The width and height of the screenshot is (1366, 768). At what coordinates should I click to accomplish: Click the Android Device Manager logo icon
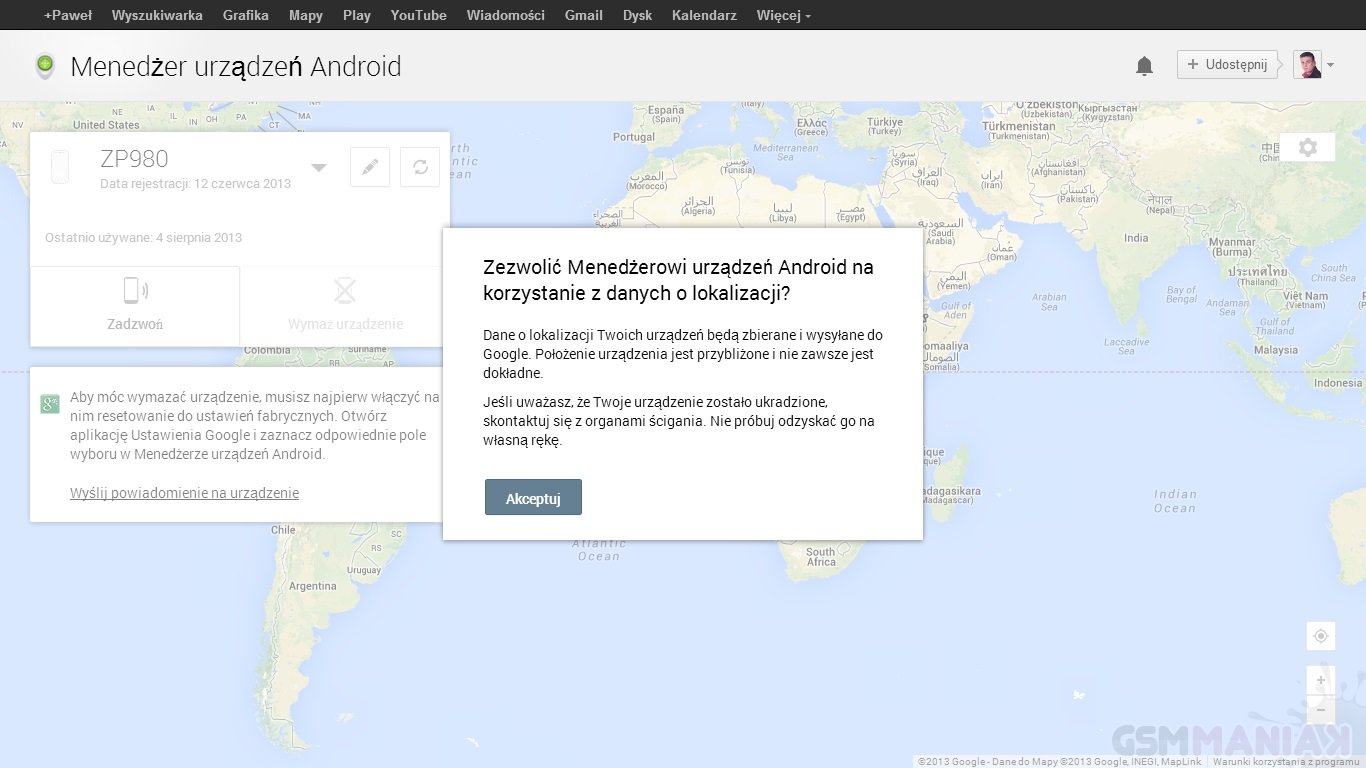[x=45, y=66]
